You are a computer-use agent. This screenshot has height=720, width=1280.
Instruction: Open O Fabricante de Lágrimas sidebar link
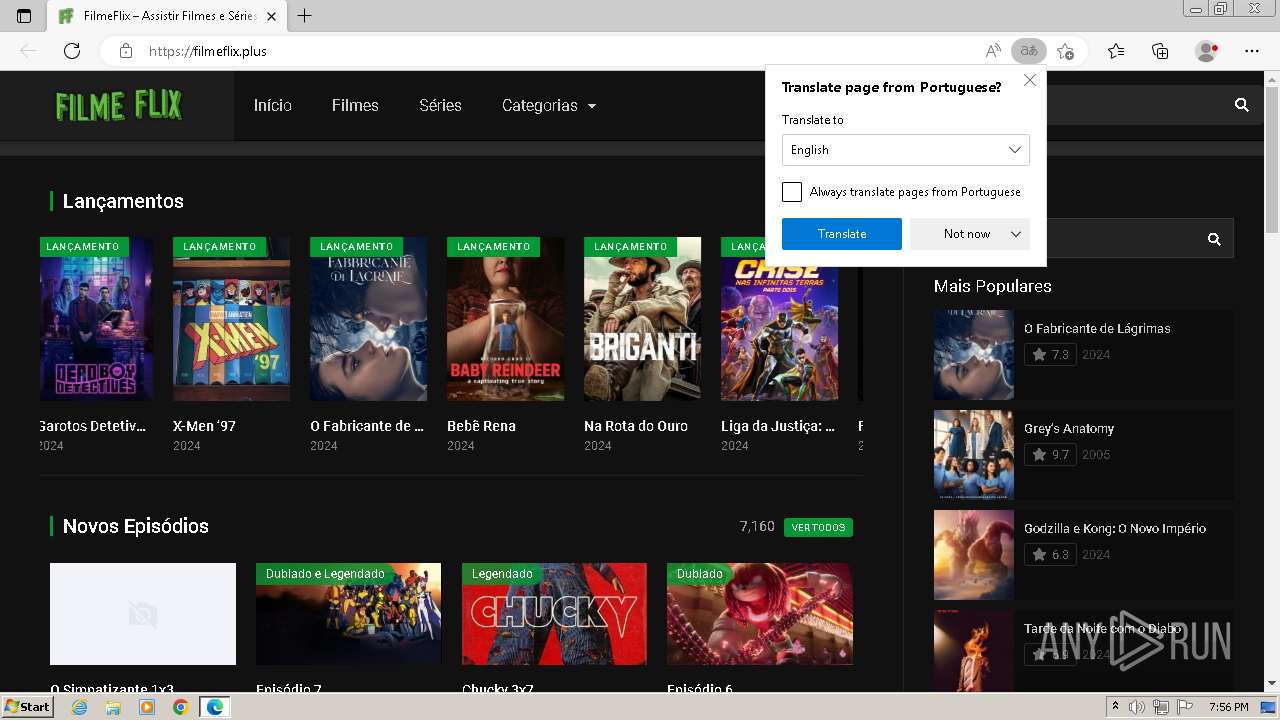click(1097, 328)
